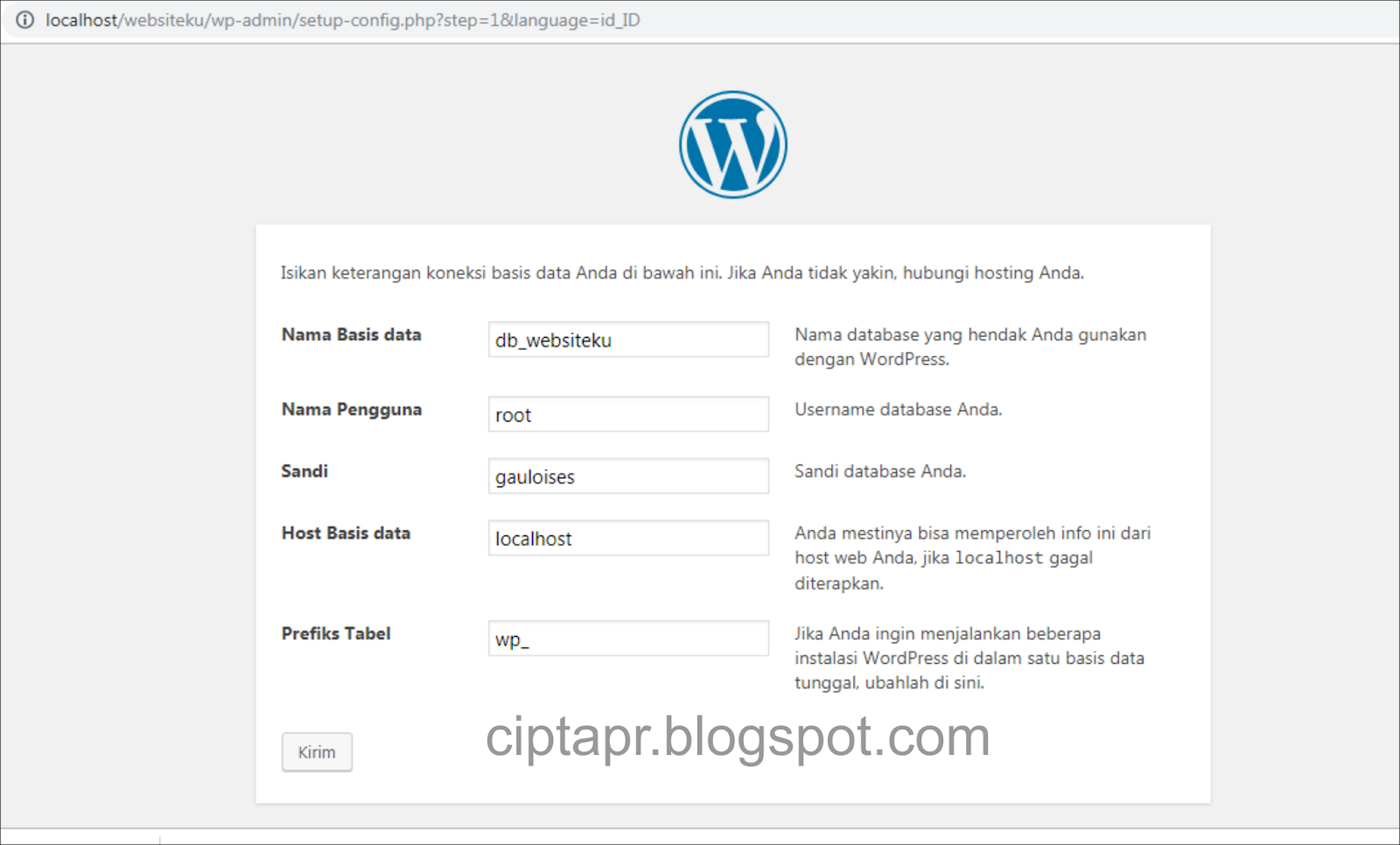Viewport: 1400px width, 845px height.
Task: Click the Host Basis data localhost field
Action: pyautogui.click(x=627, y=538)
